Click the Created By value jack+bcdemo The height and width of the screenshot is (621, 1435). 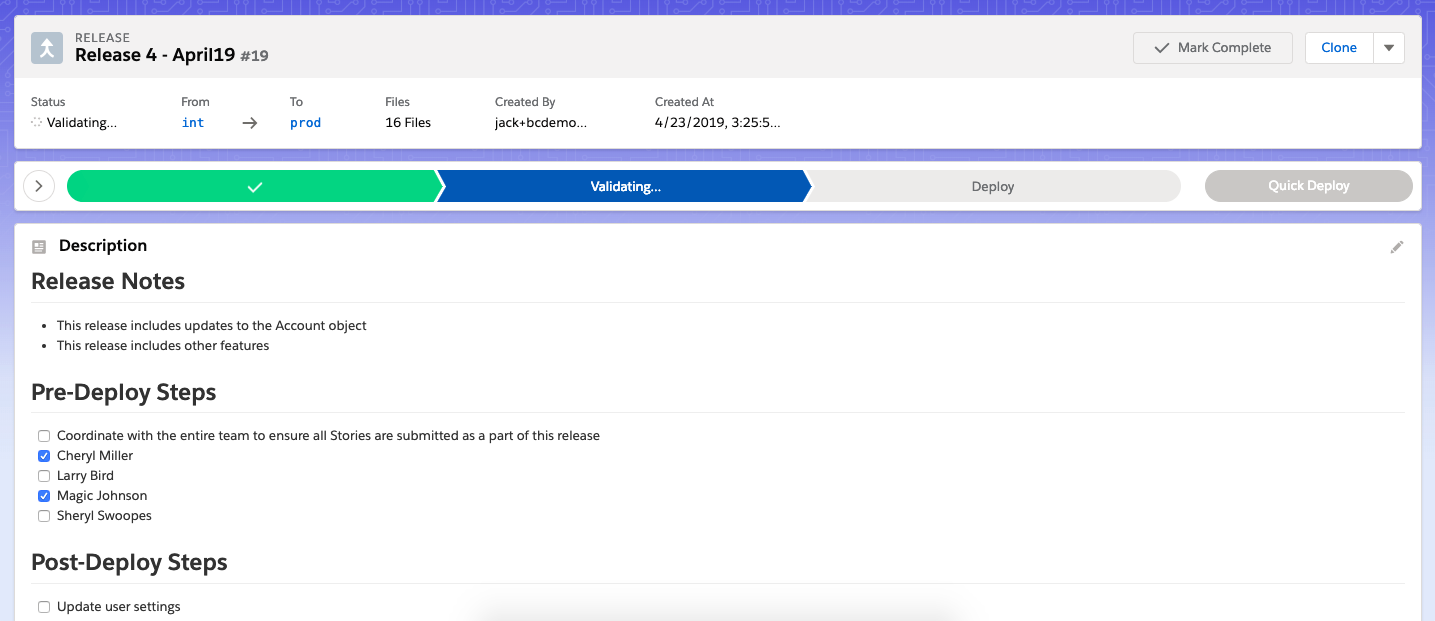[540, 122]
